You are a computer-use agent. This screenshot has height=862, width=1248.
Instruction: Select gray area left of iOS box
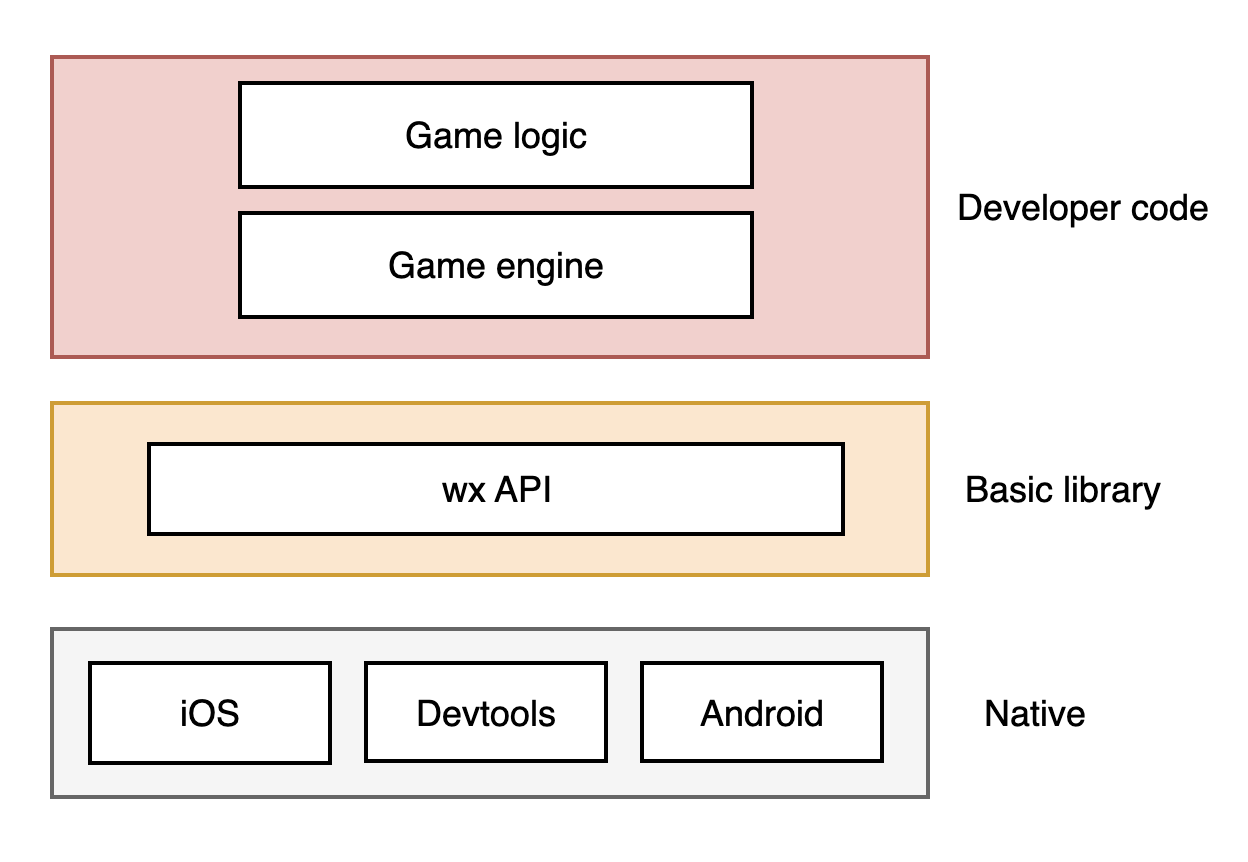coord(71,712)
